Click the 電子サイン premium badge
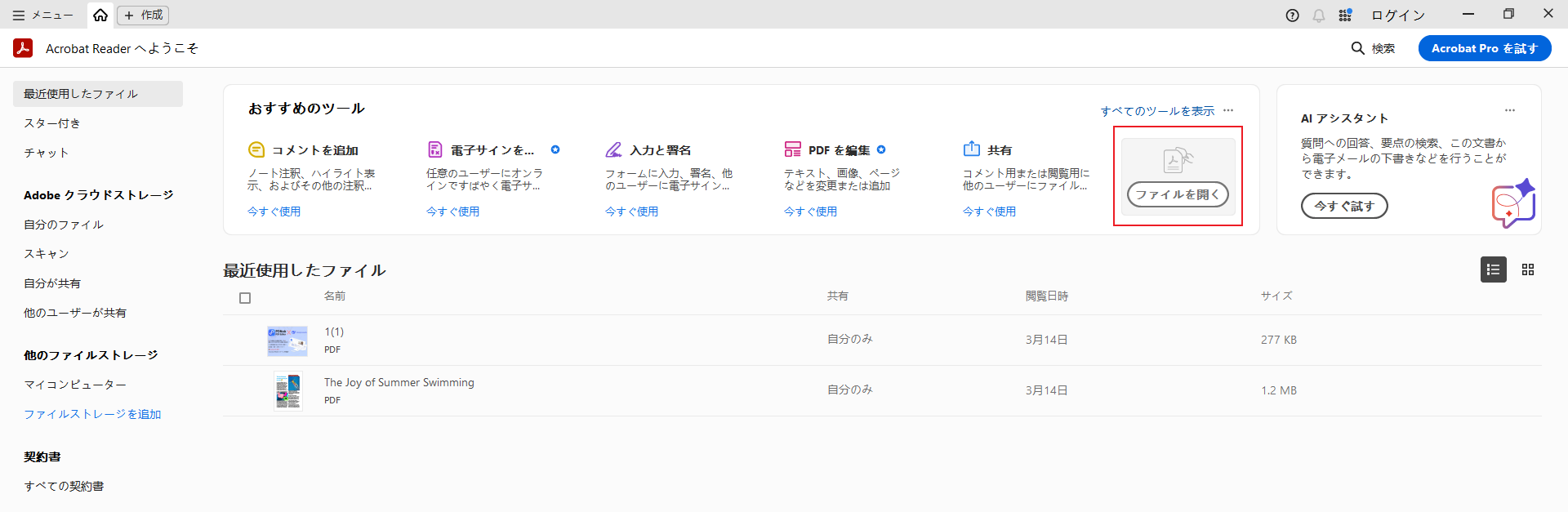 (x=555, y=149)
